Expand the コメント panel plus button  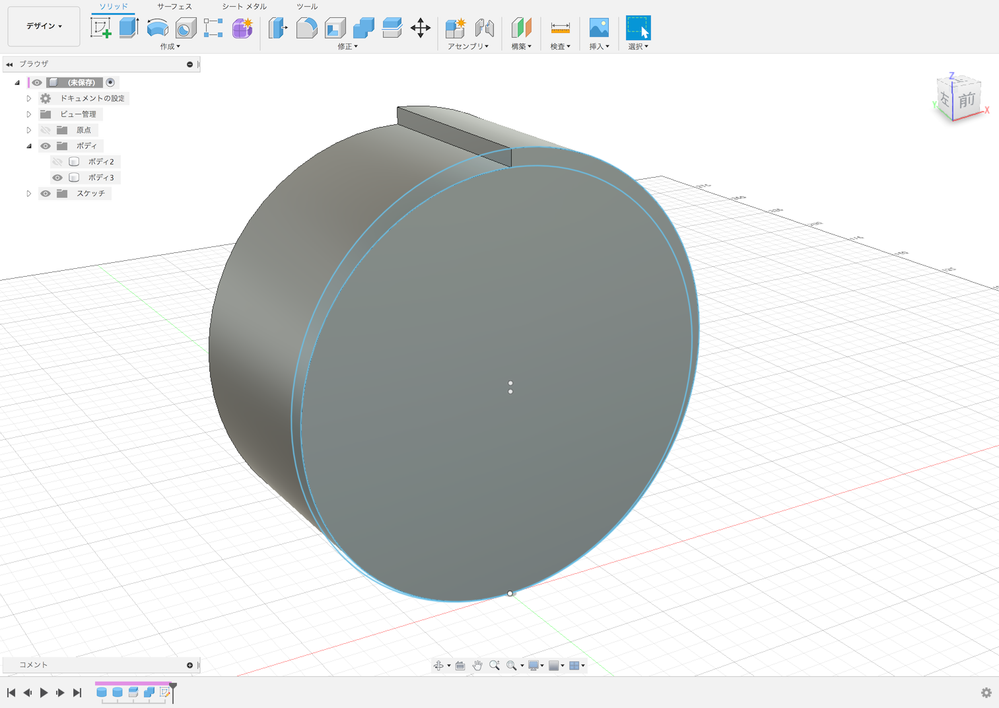click(x=189, y=665)
